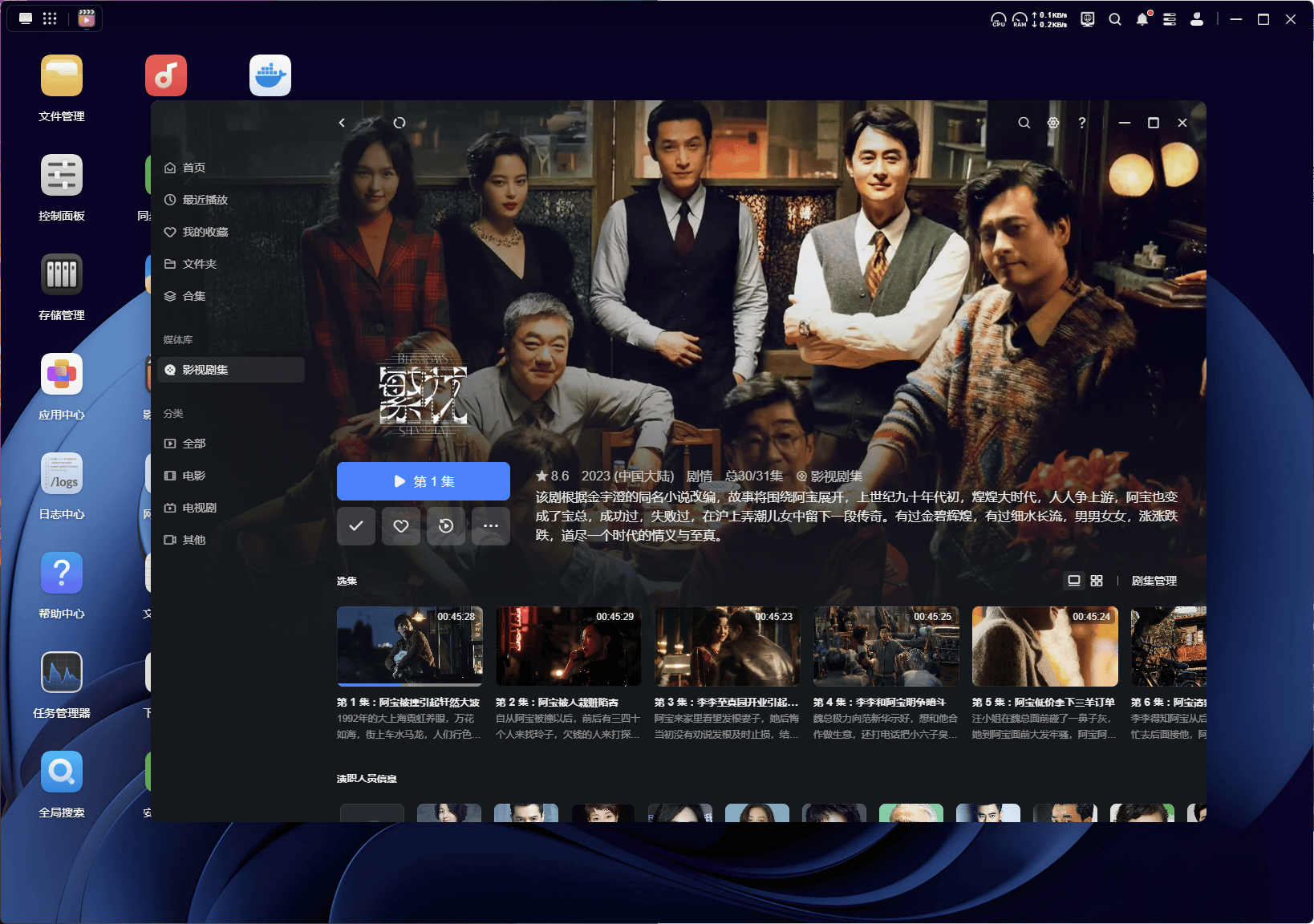Switch episodes to grid view
The height and width of the screenshot is (924, 1314).
point(1097,581)
